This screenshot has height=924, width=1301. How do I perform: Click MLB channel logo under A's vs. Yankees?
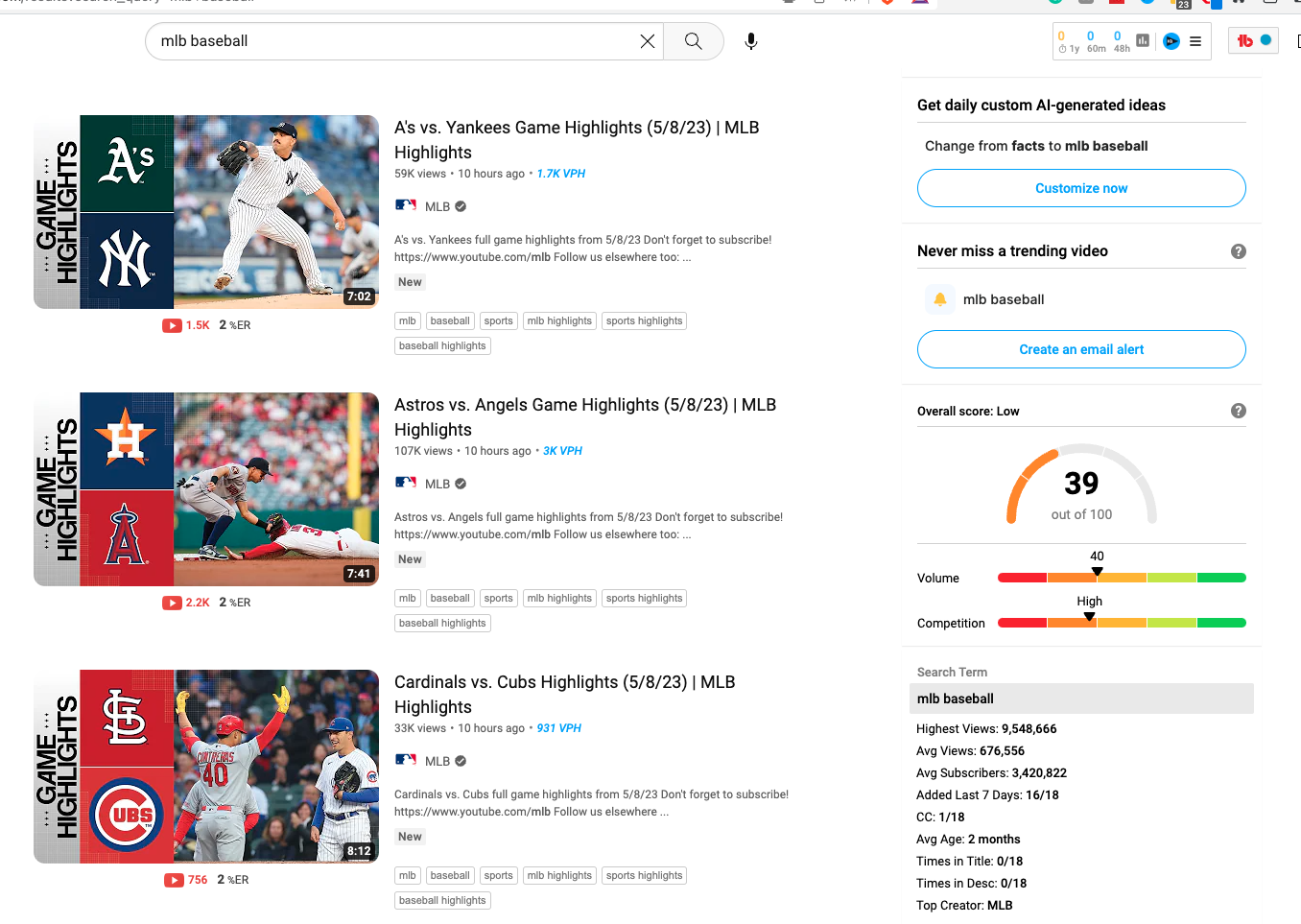click(x=406, y=206)
